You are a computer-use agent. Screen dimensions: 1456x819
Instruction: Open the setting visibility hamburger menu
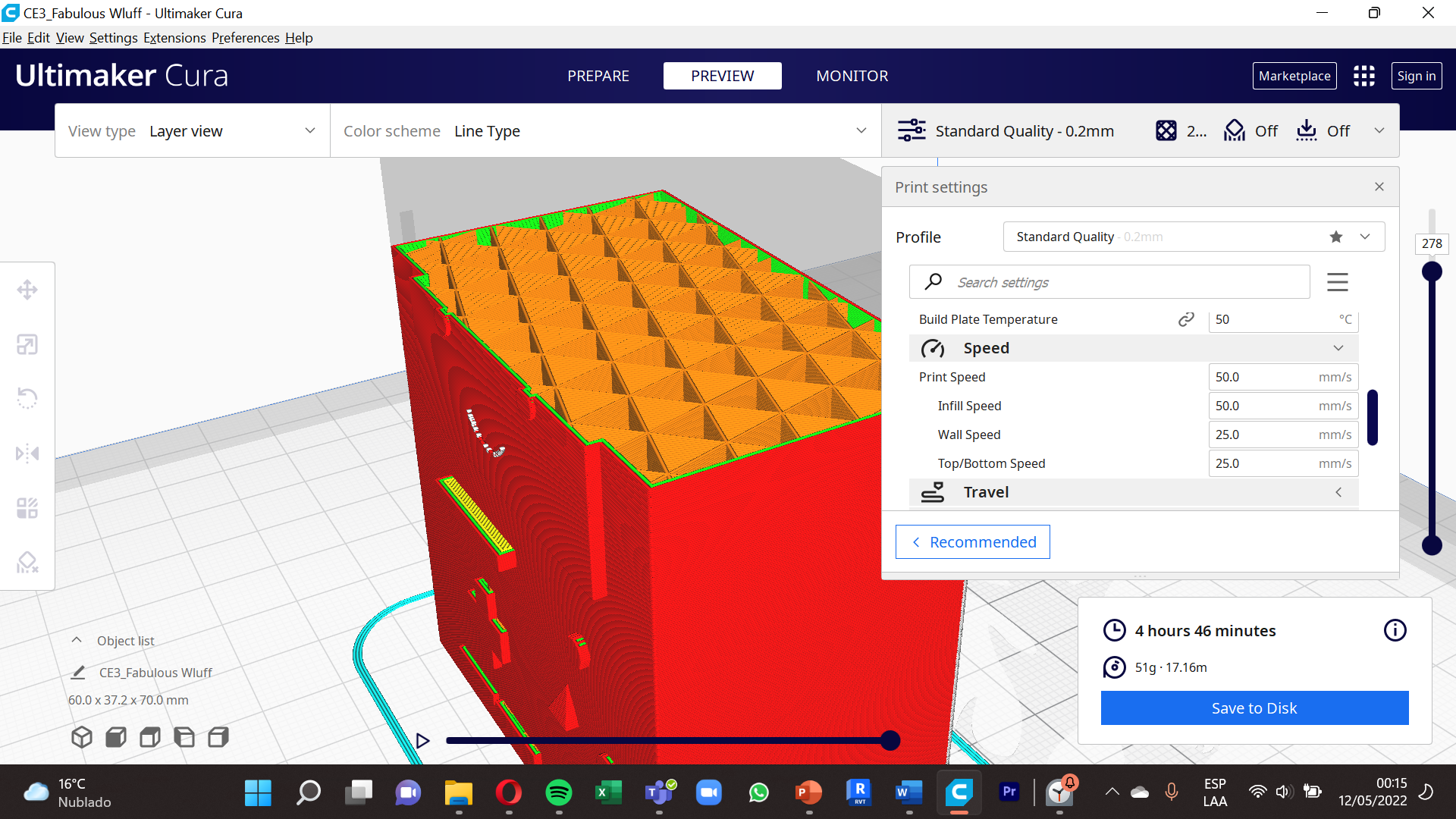(1338, 282)
